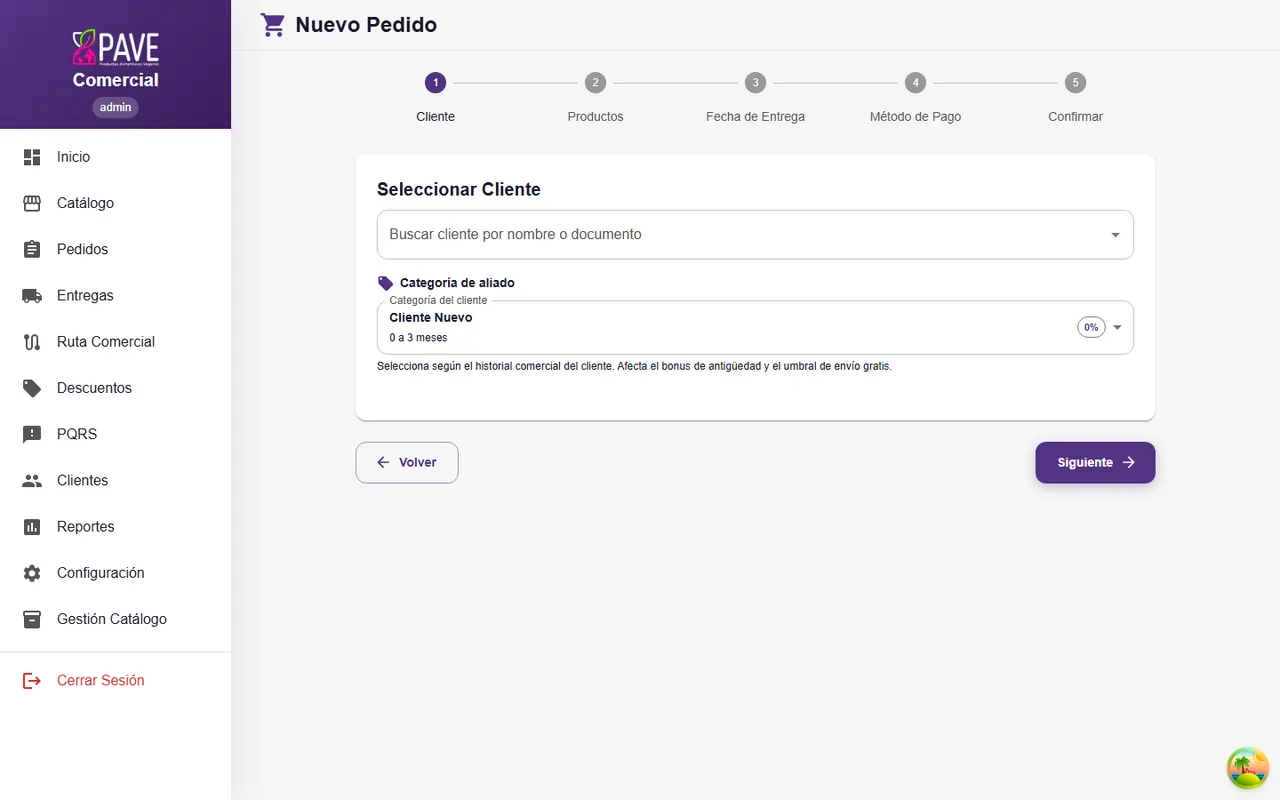Click the PAVE logo in sidebar header

[115, 48]
